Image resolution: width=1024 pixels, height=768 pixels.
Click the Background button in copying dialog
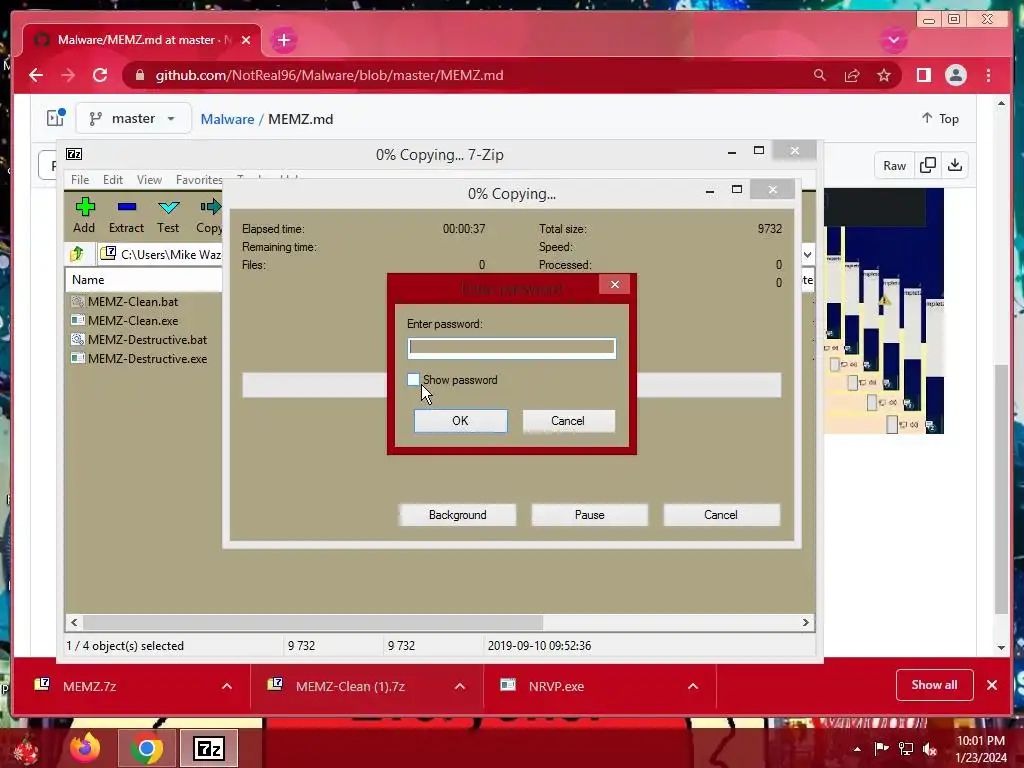tap(457, 515)
